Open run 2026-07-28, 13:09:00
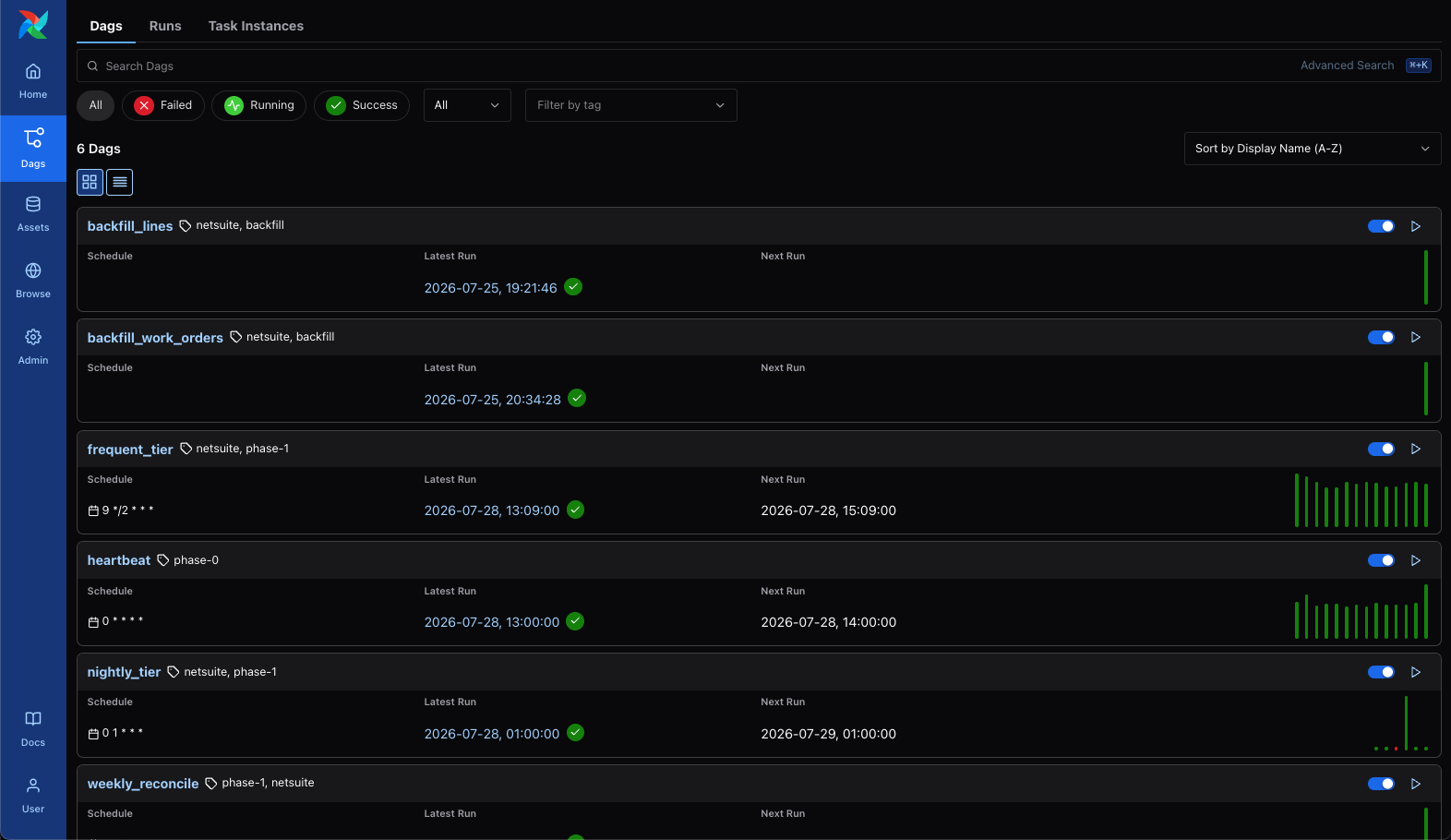 coord(491,510)
